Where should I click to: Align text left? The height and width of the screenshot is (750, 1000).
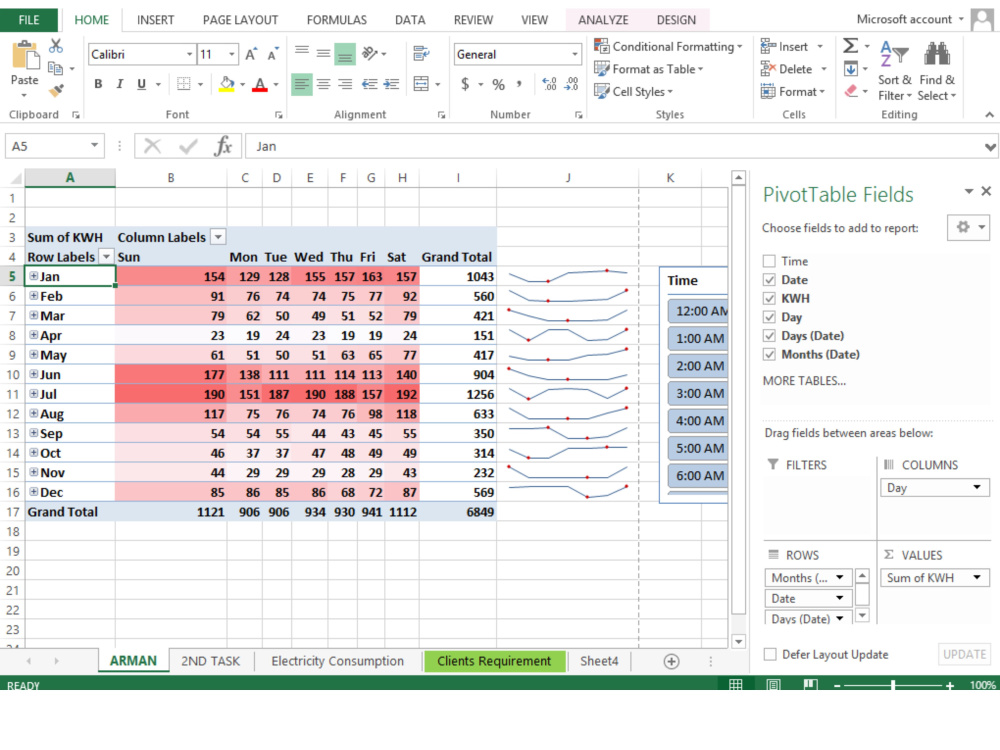302,84
